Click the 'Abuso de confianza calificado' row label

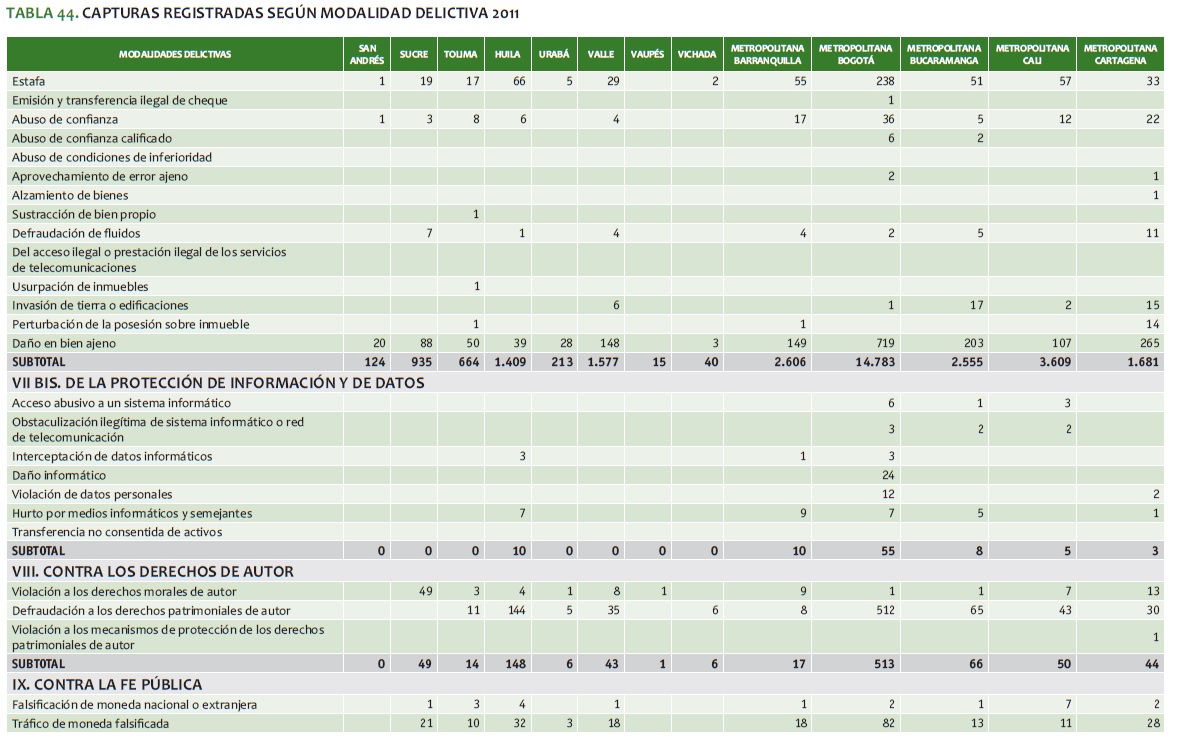[x=92, y=138]
